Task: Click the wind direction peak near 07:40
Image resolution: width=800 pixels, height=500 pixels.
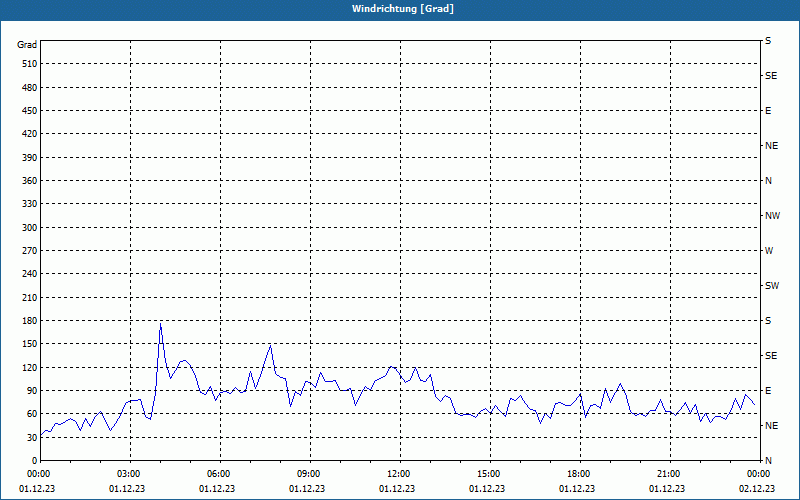Action: click(x=270, y=346)
